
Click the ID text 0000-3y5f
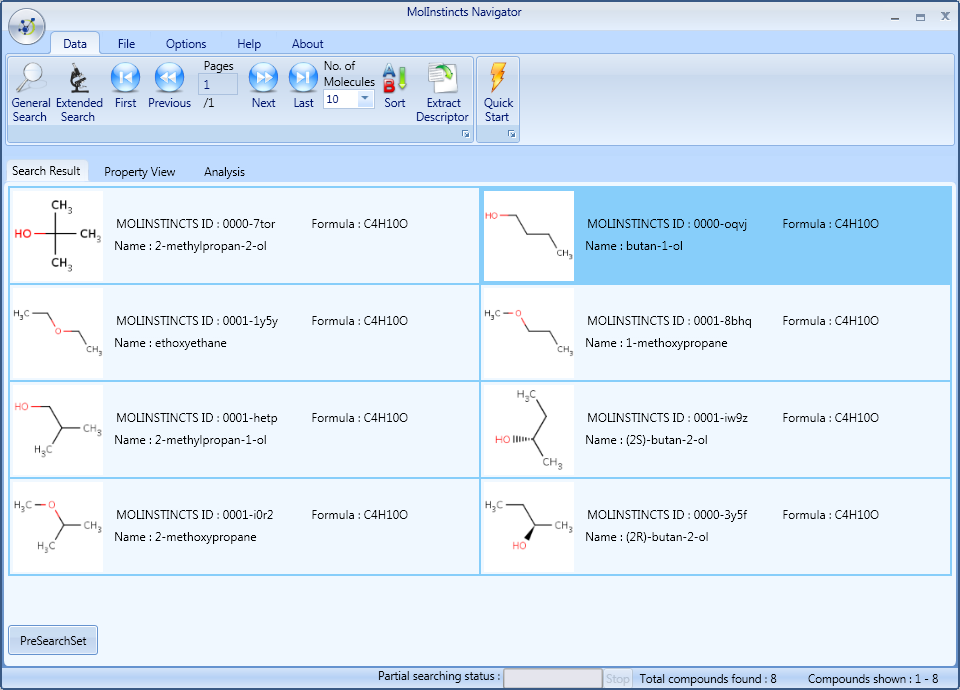(720, 515)
